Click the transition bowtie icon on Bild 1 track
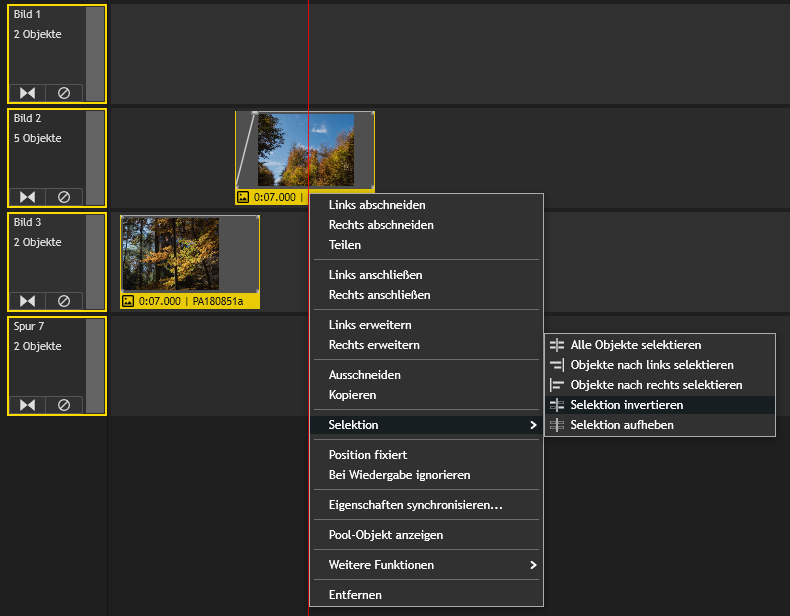Image resolution: width=790 pixels, height=616 pixels. coord(28,93)
